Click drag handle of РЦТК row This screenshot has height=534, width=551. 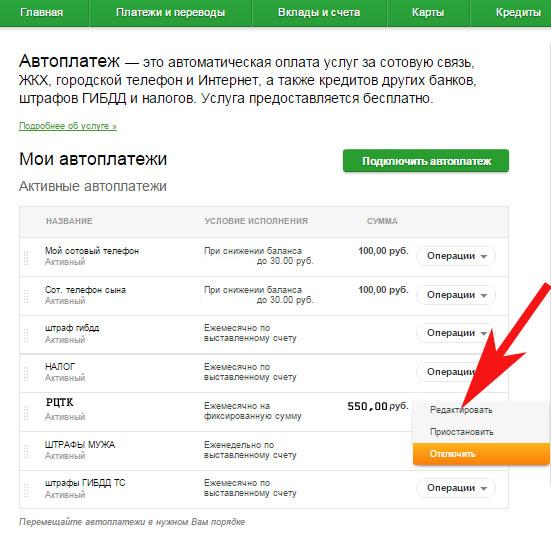(x=26, y=412)
